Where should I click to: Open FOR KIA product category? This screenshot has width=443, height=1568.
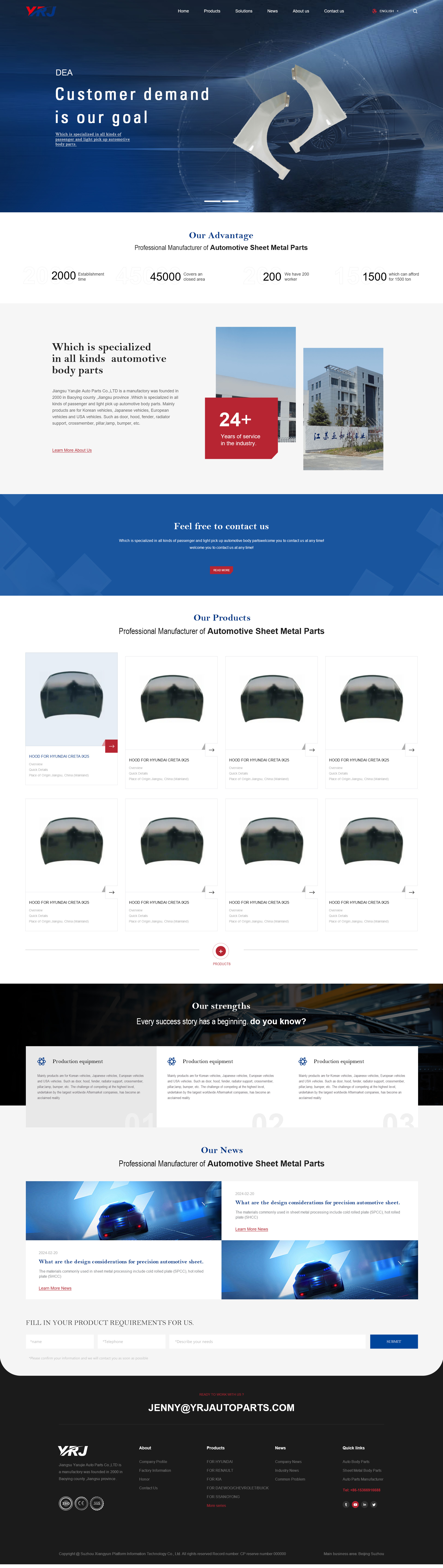(x=214, y=1479)
